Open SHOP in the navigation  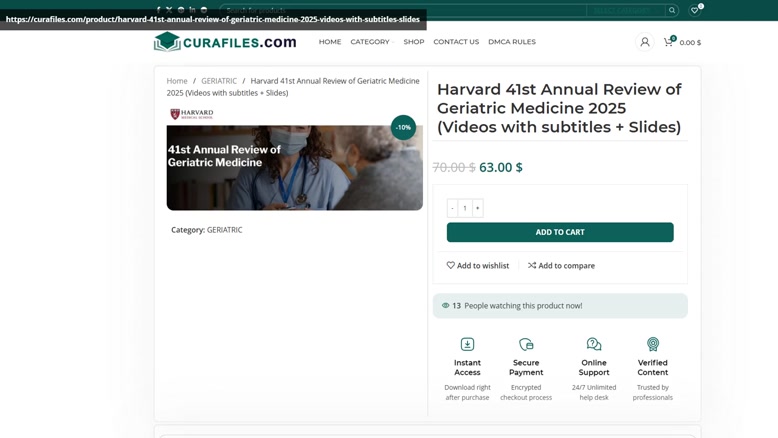click(414, 42)
